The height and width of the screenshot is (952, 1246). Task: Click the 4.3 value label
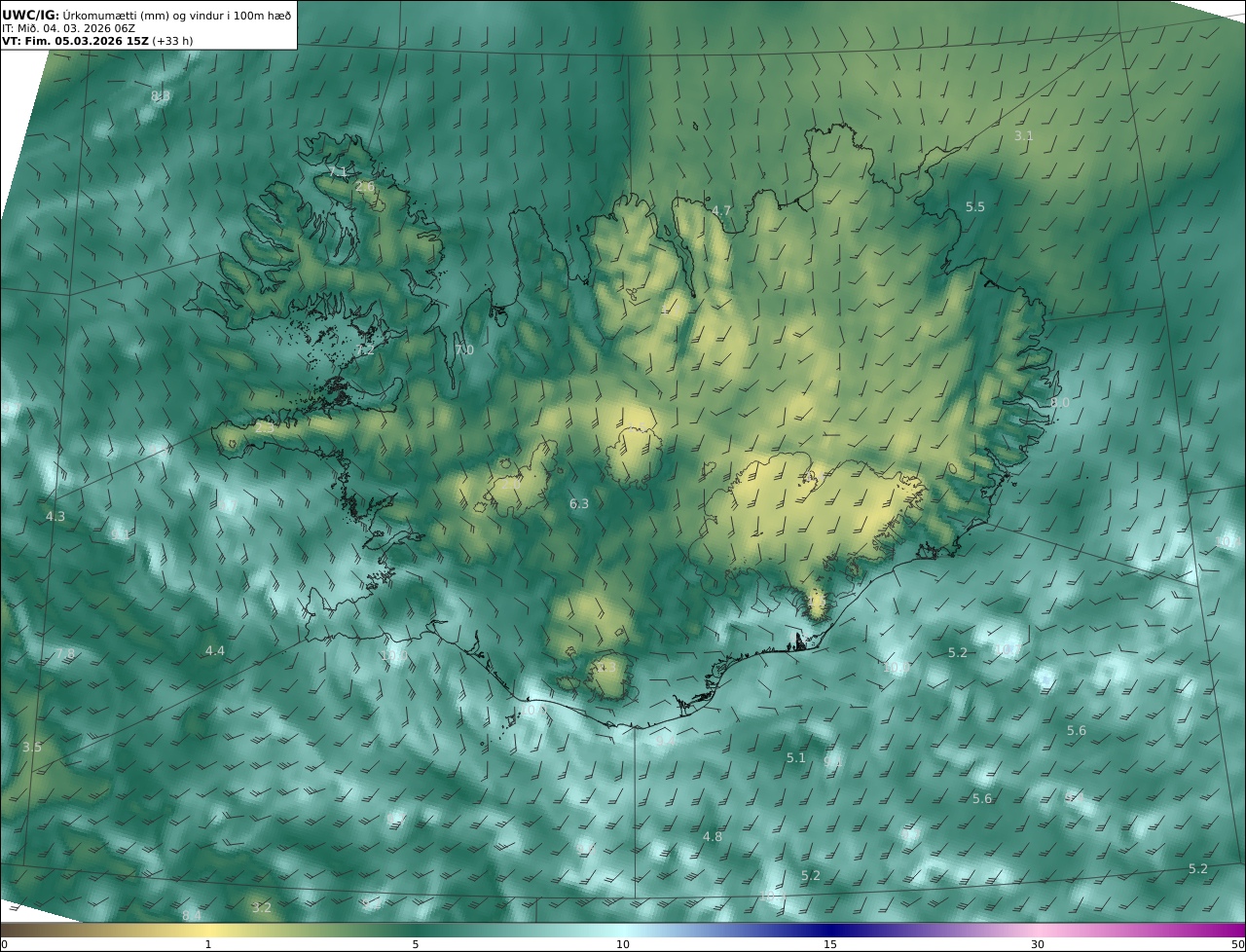point(55,517)
